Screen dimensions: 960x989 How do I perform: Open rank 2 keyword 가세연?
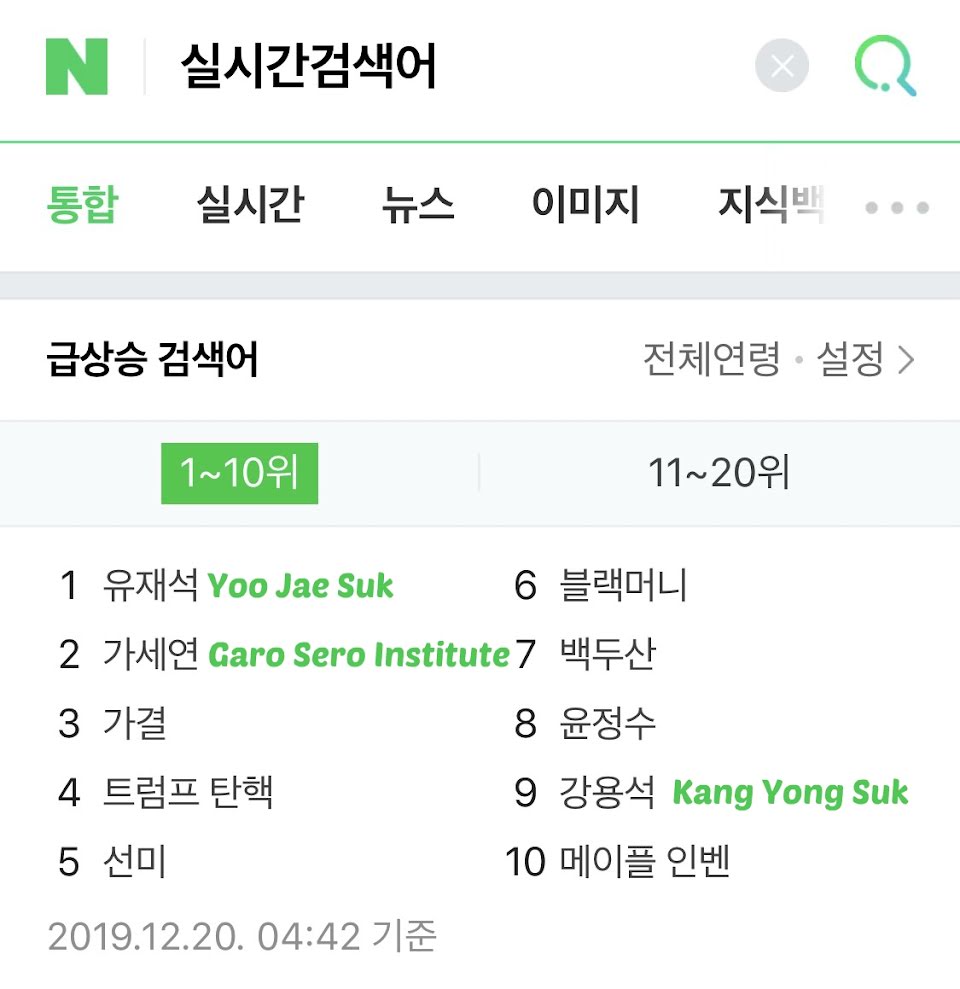click(x=150, y=654)
